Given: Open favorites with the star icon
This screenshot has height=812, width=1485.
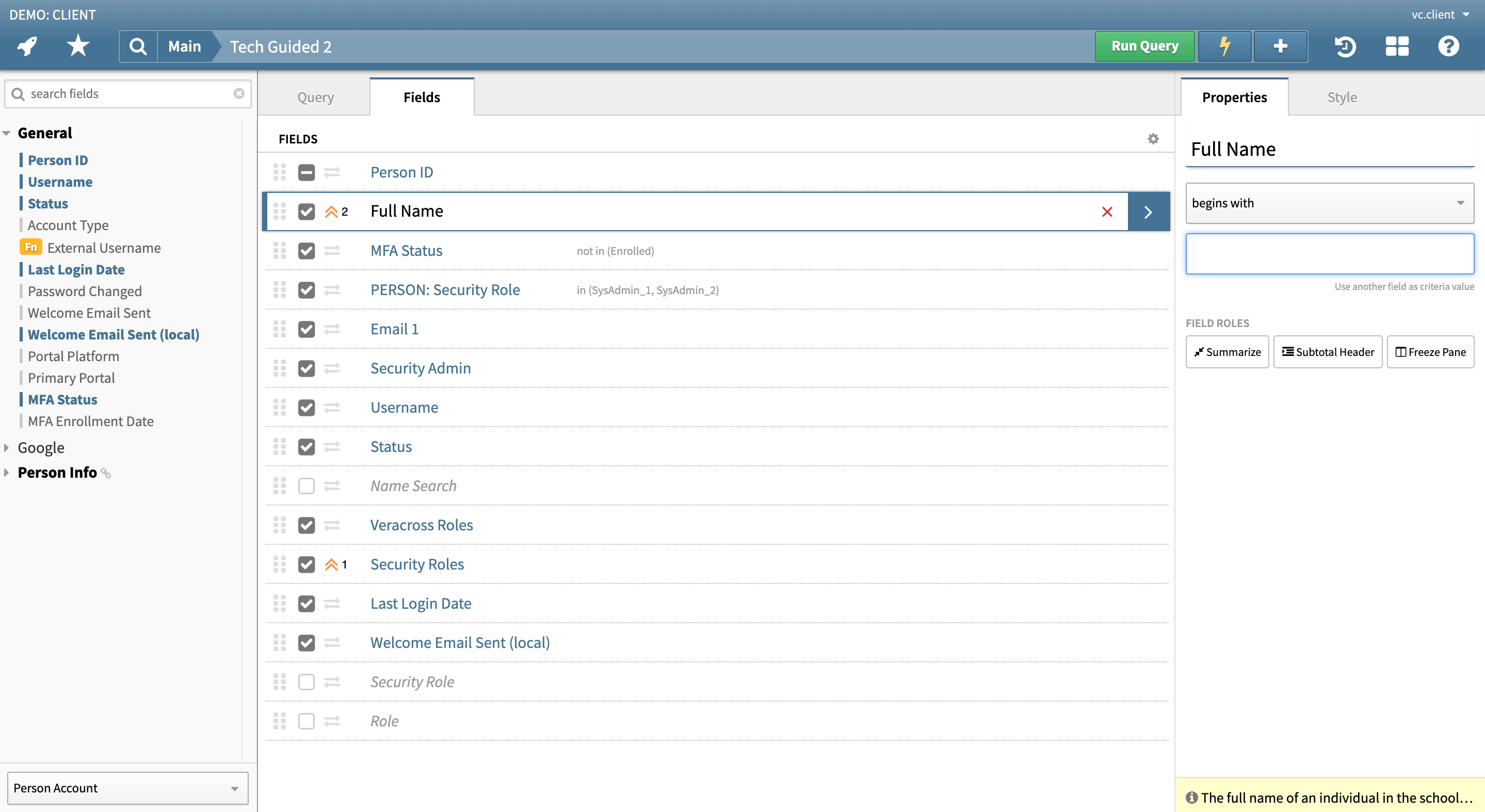Looking at the screenshot, I should pos(77,46).
